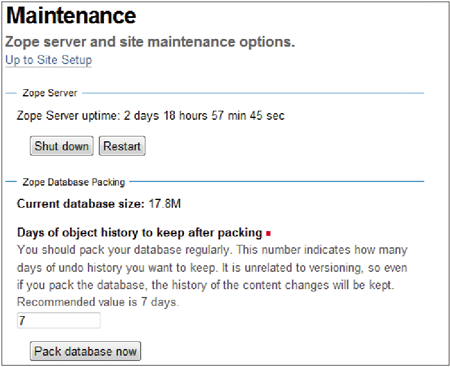The height and width of the screenshot is (367, 450).
Task: Click the Zope Server uptime label
Action: 68,116
